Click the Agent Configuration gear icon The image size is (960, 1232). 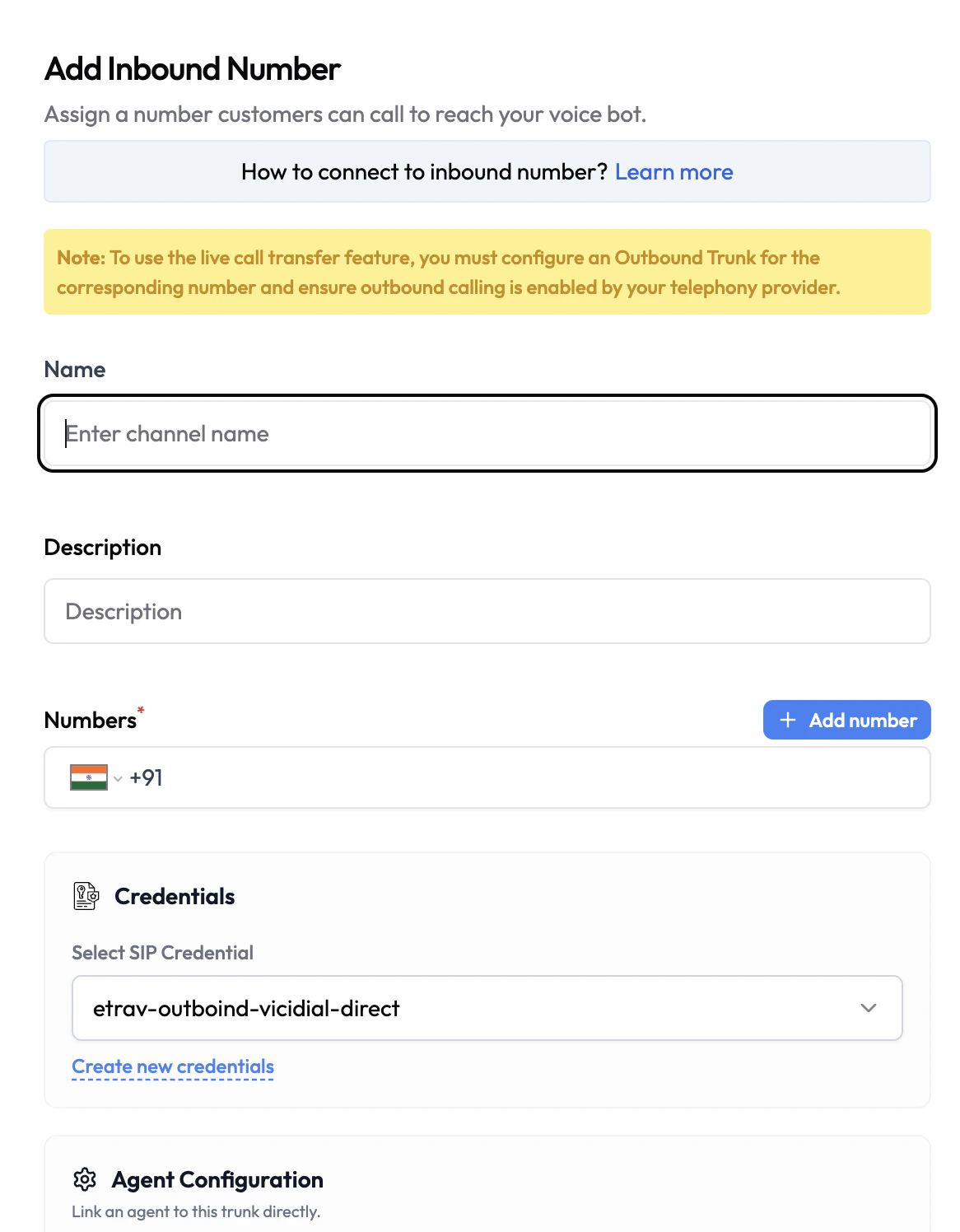pyautogui.click(x=85, y=1179)
